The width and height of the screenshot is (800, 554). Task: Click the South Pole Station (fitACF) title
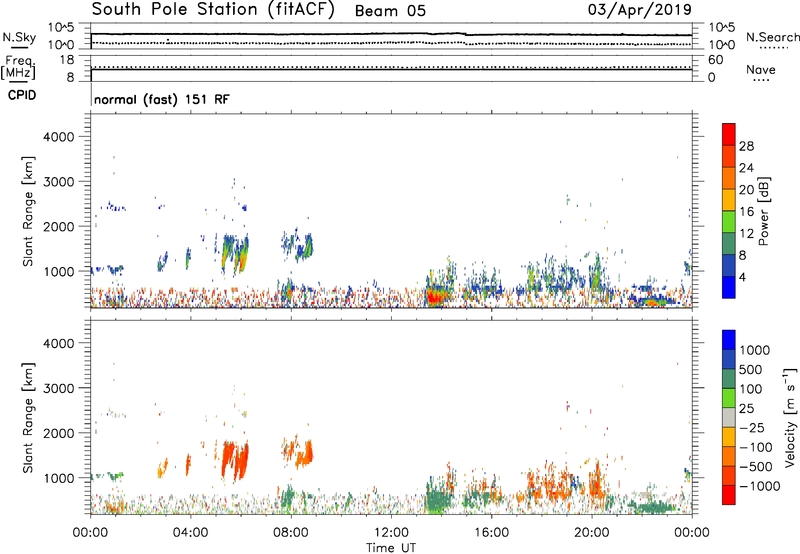[213, 9]
